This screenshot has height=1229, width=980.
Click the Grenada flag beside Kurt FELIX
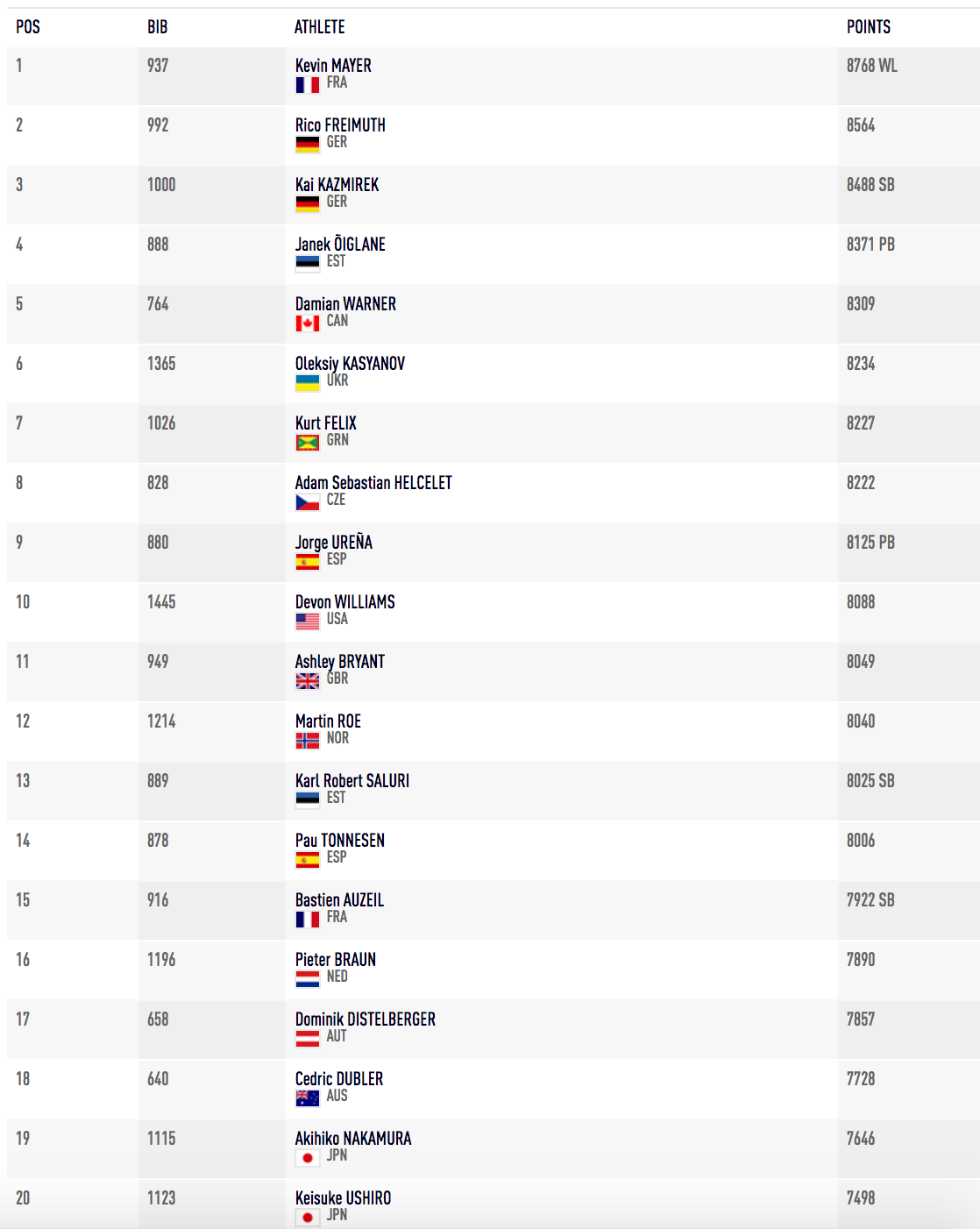(307, 443)
